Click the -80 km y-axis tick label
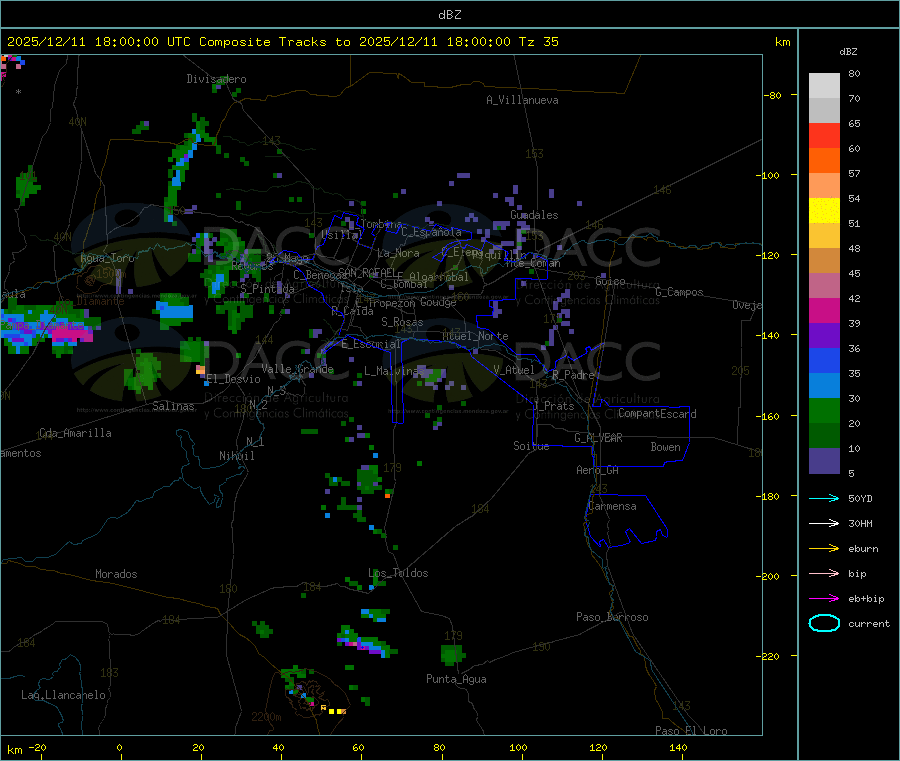 [x=770, y=95]
